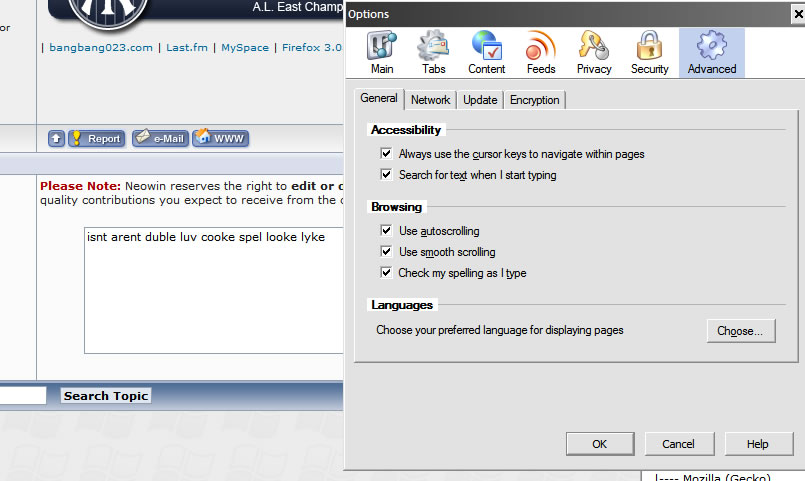Disable Use smooth scrolling checkbox
This screenshot has width=805, height=481.
[x=386, y=252]
